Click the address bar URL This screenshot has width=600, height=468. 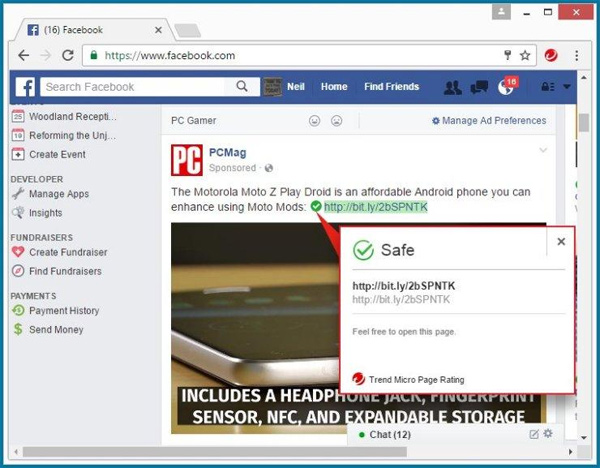[x=170, y=55]
